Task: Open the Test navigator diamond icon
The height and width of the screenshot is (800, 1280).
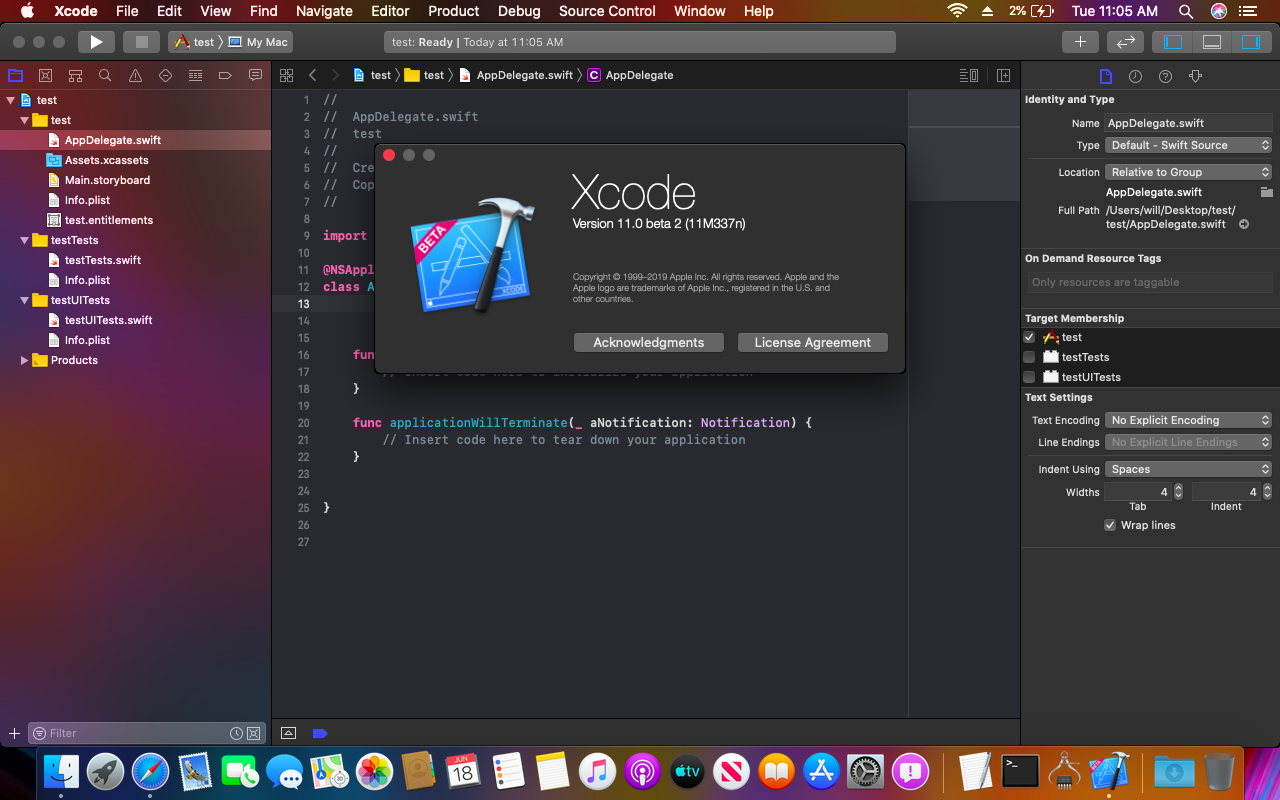Action: click(165, 75)
